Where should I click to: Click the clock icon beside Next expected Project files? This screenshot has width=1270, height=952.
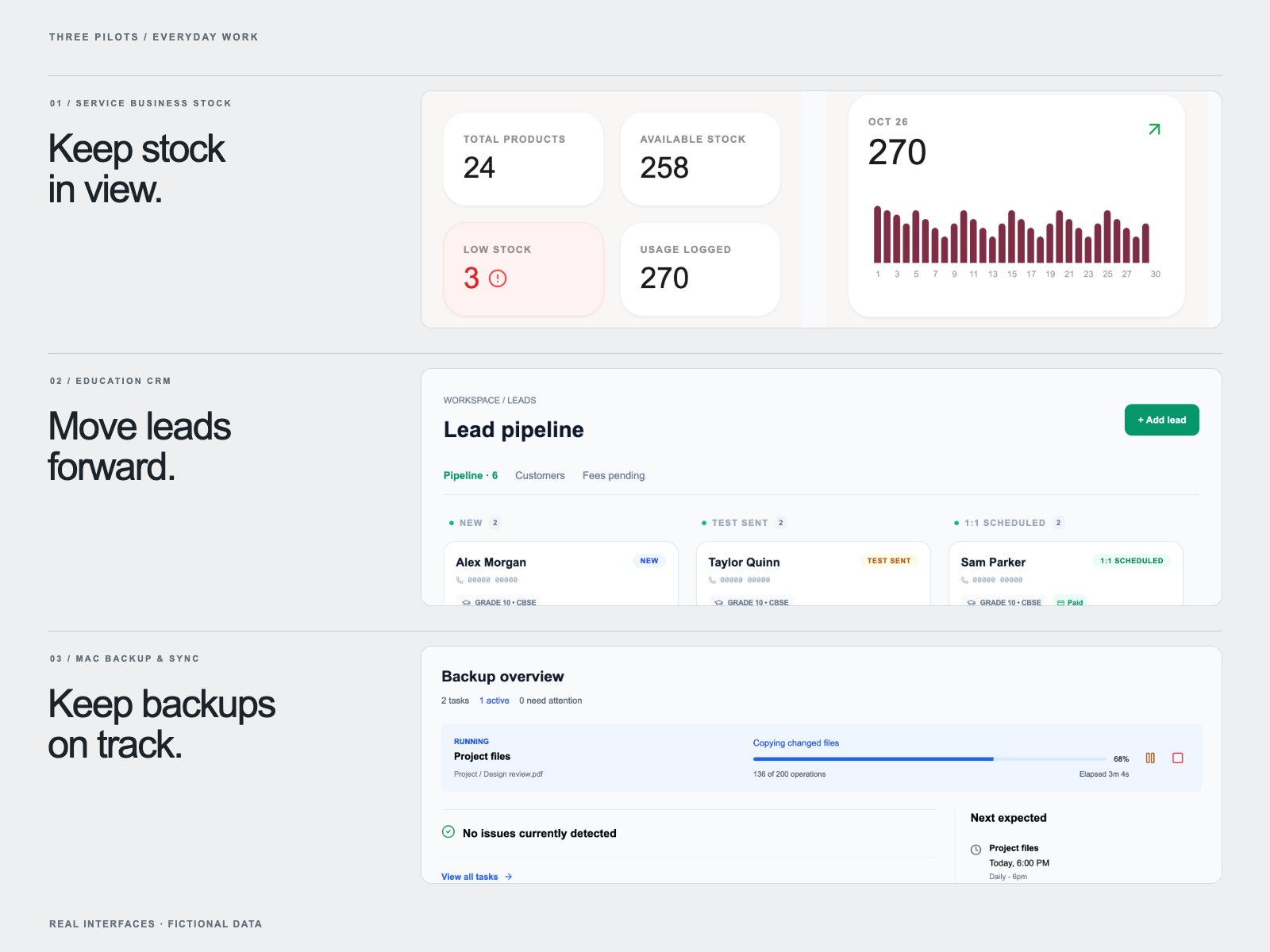976,850
